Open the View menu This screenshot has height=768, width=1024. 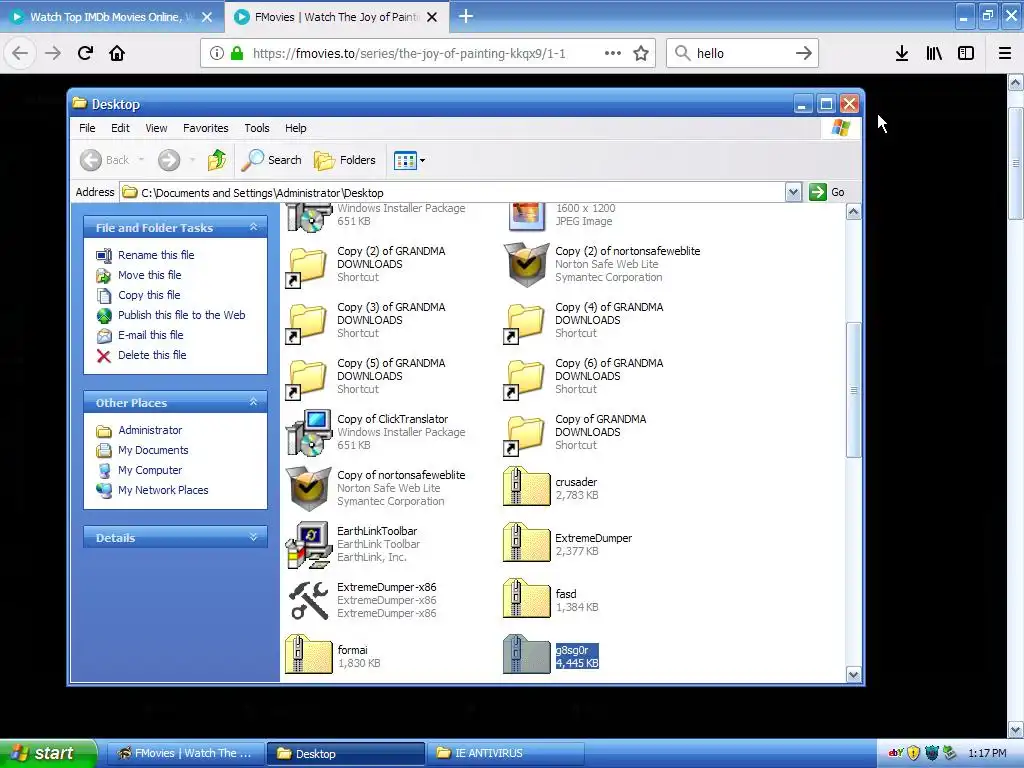(x=156, y=128)
